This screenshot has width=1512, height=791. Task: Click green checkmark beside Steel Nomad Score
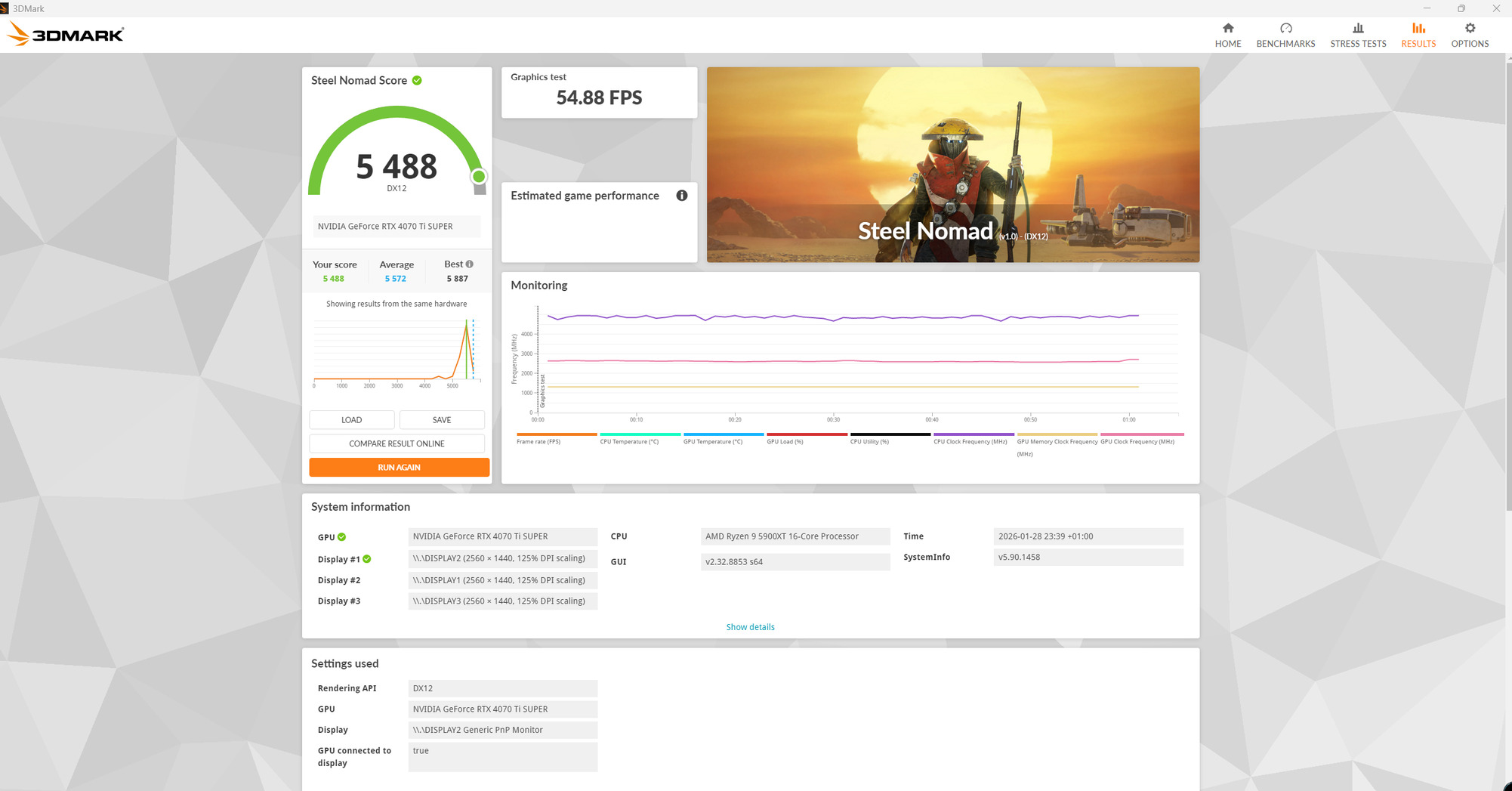pos(417,80)
